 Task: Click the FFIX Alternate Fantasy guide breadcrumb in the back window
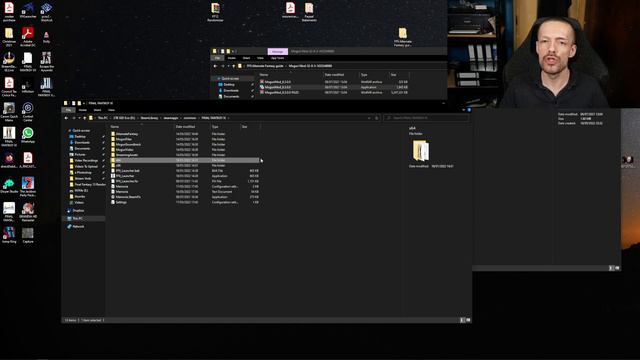click(x=264, y=66)
